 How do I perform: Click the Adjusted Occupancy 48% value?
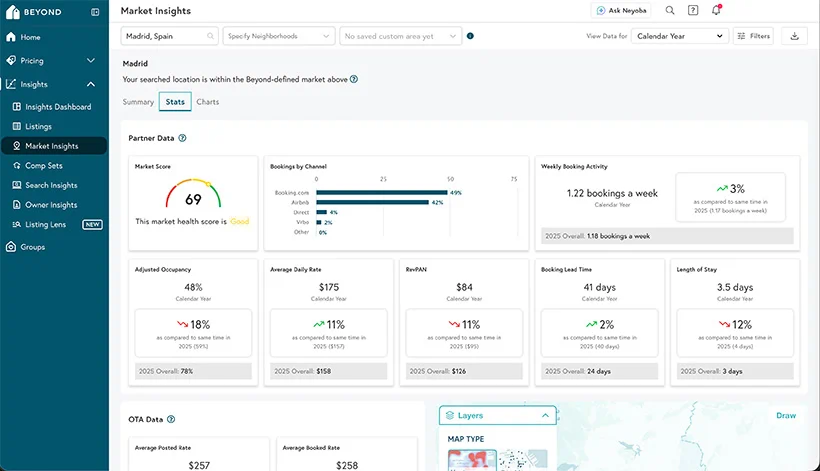(193, 287)
